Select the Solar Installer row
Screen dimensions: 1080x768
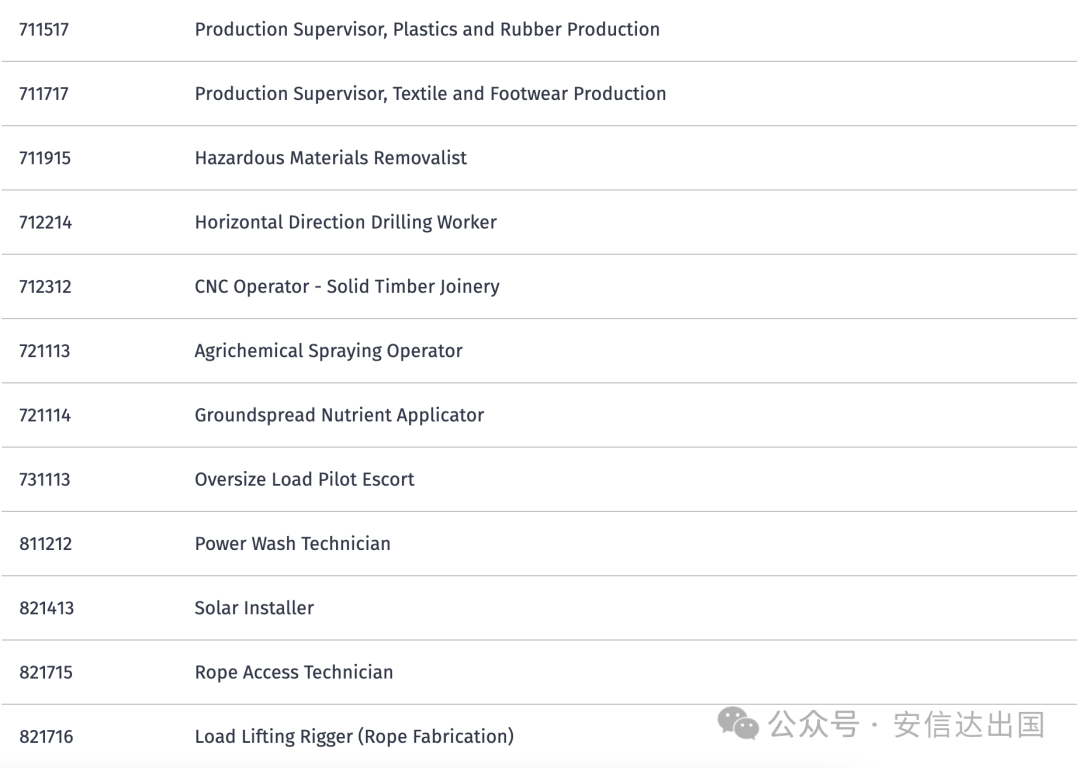coord(254,608)
